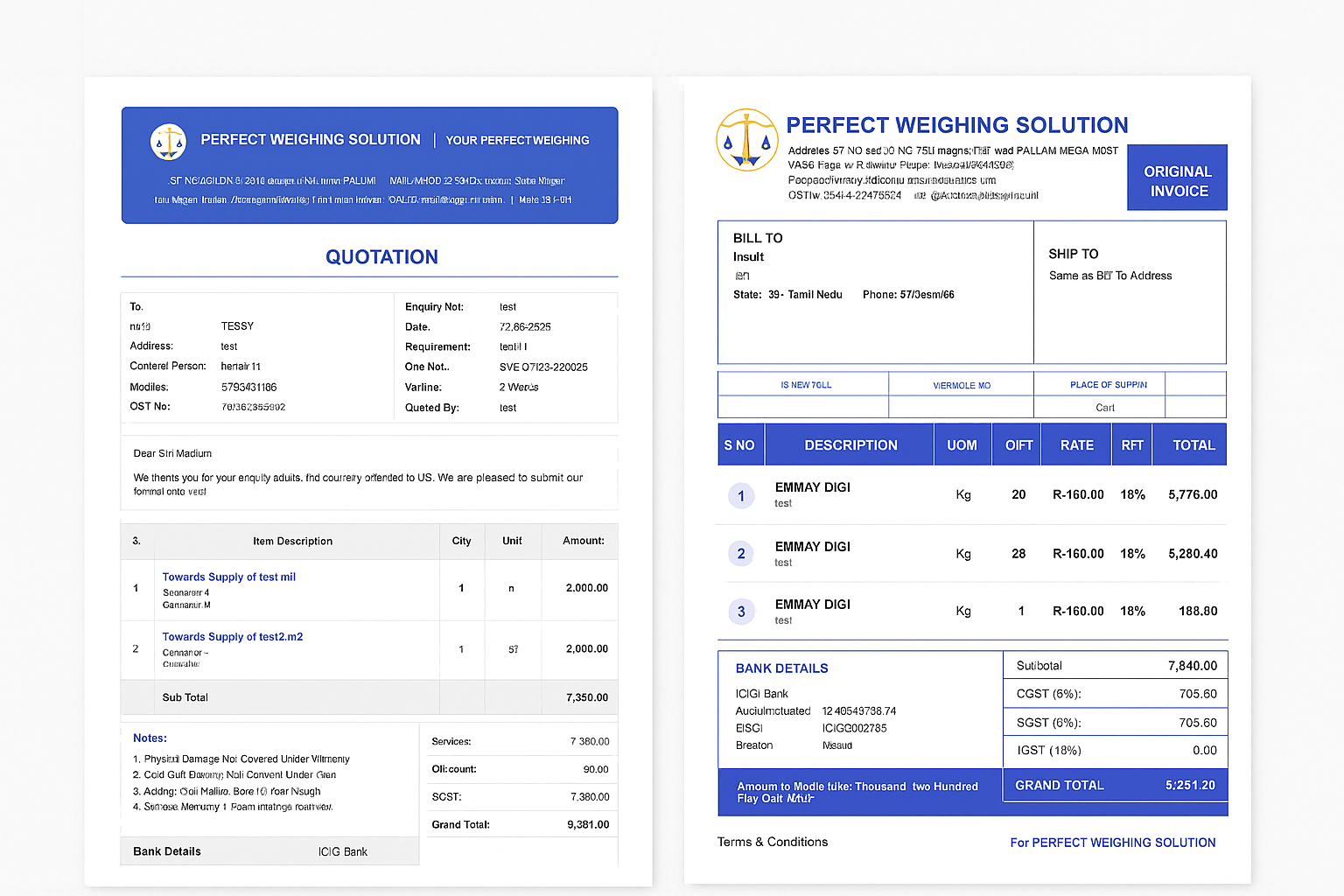Screen dimensions: 1344x896
Task: Click the For PERFECT WEIGHING SOLUTION link
Action: click(x=1112, y=842)
